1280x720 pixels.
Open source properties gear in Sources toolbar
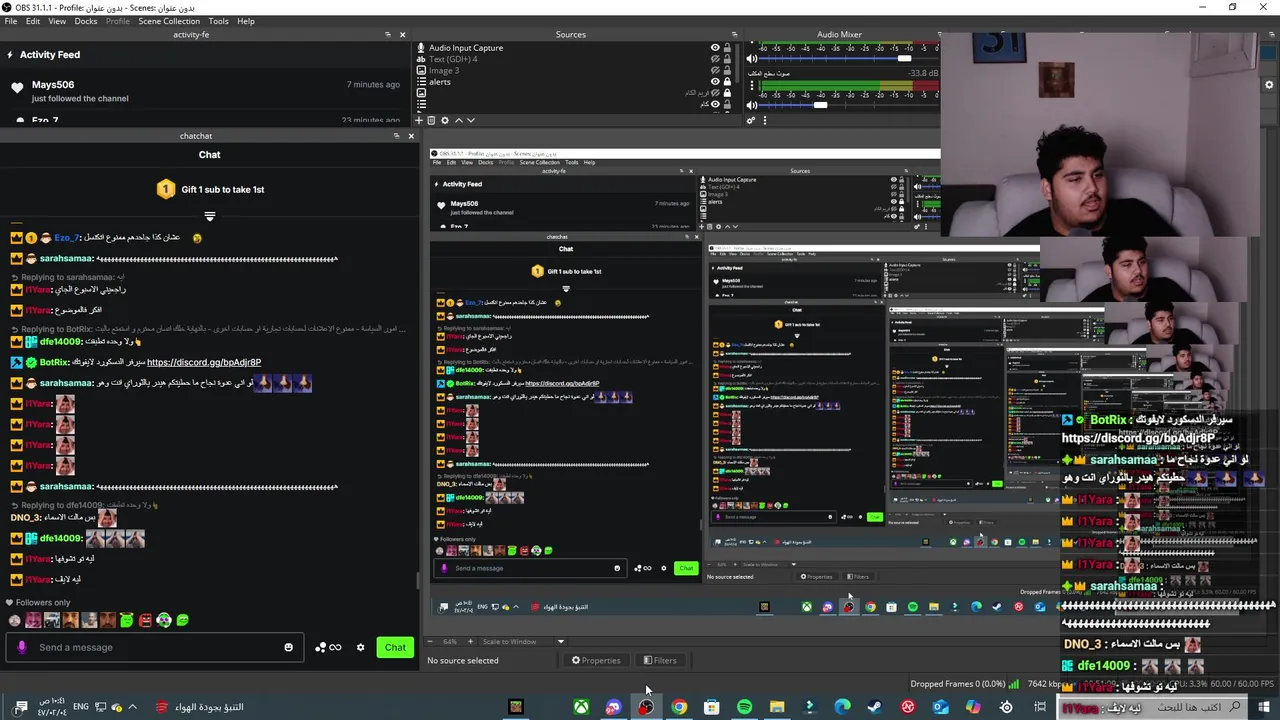(445, 120)
